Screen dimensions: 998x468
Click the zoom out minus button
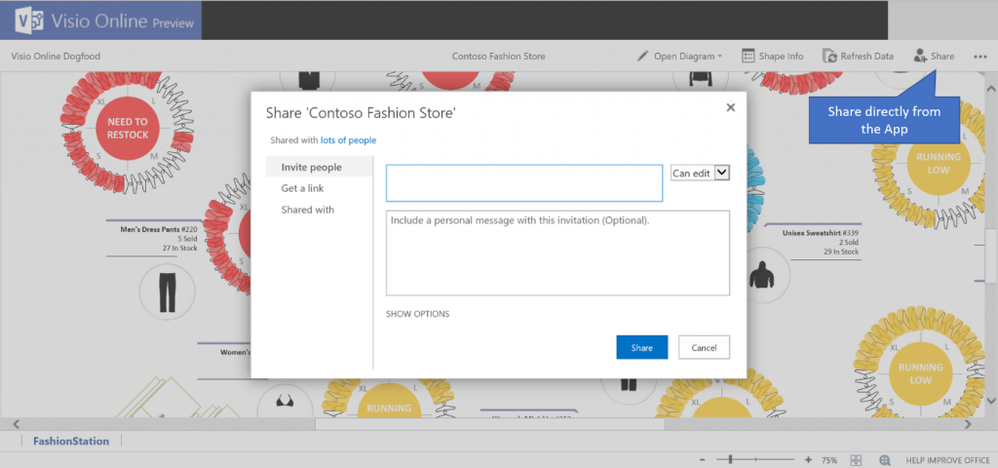[x=702, y=460]
